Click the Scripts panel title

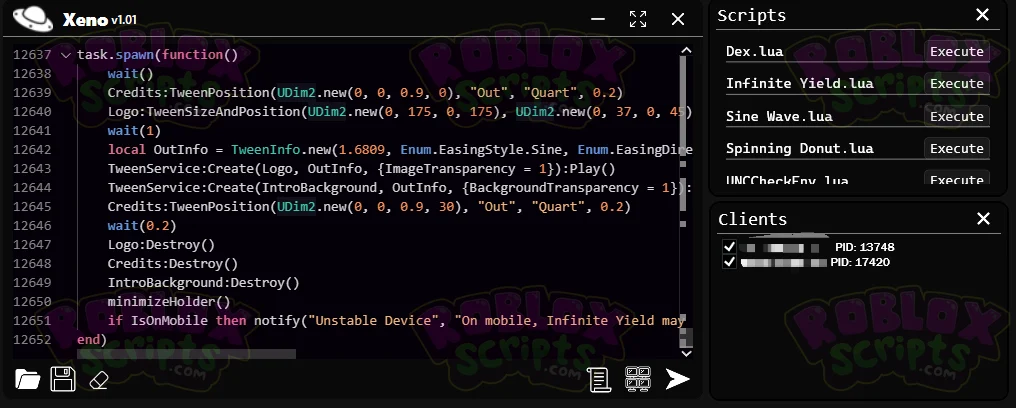click(752, 16)
